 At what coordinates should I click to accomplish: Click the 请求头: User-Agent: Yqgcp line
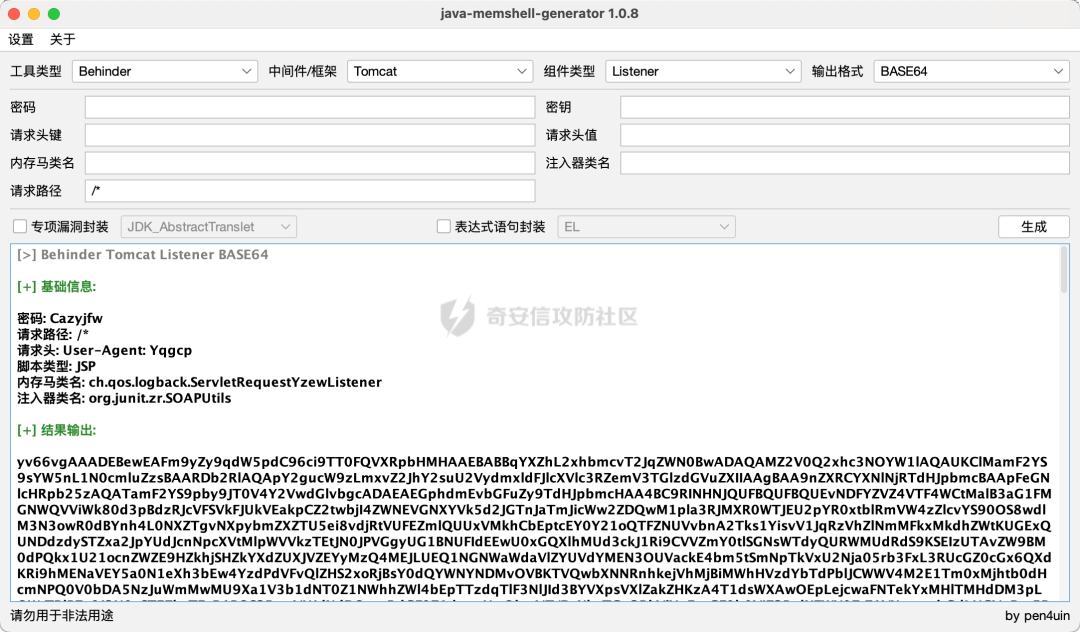[105, 350]
